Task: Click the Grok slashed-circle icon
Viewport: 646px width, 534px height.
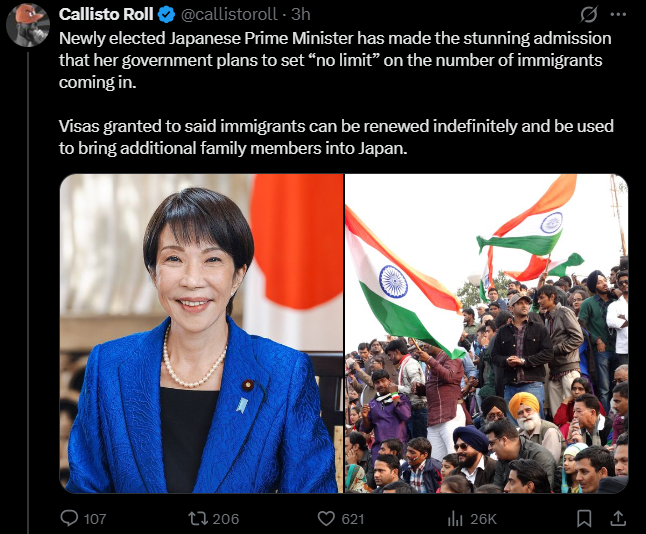Action: click(x=589, y=15)
